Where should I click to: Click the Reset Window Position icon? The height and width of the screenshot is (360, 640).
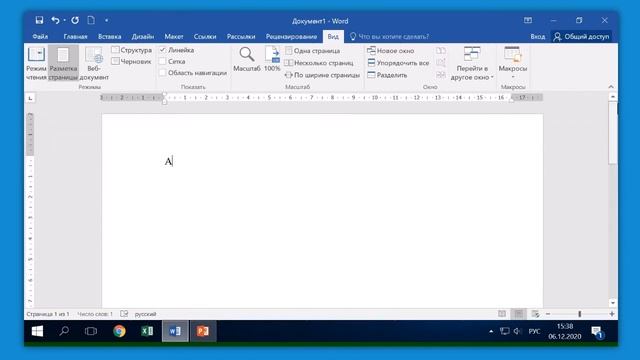coord(441,75)
